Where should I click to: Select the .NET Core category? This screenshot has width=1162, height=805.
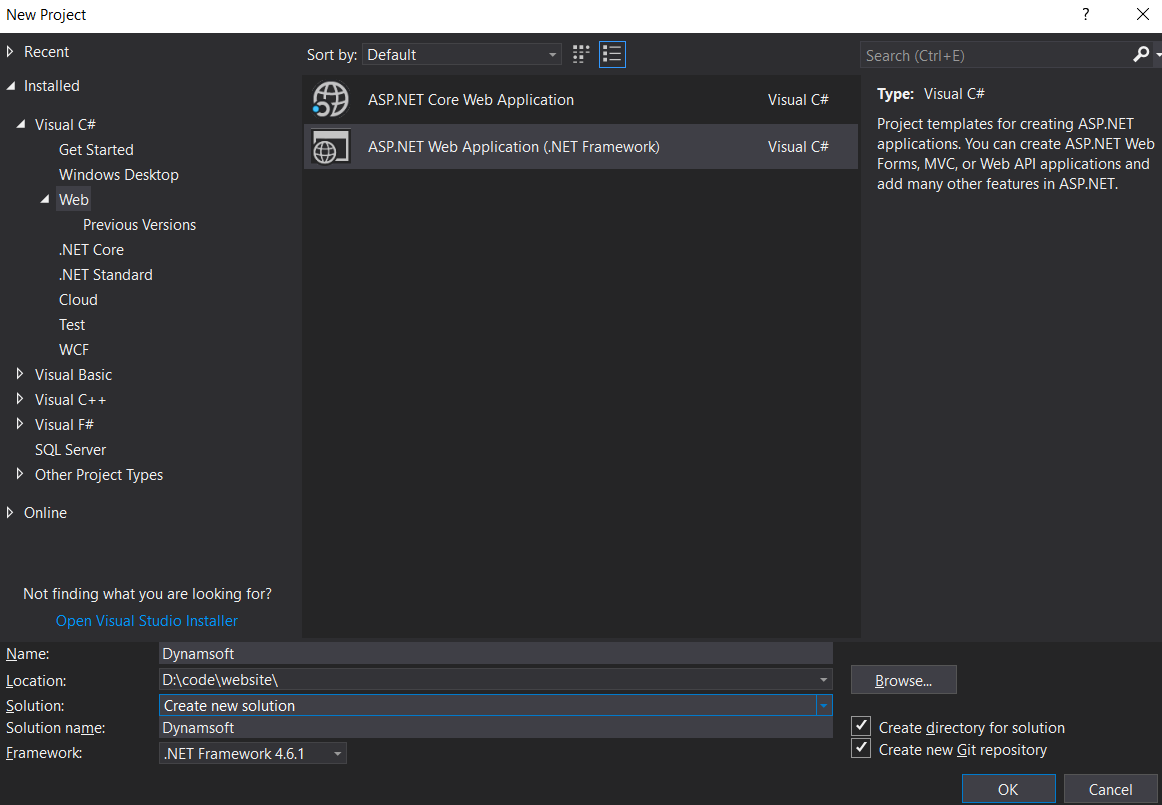[x=91, y=249]
